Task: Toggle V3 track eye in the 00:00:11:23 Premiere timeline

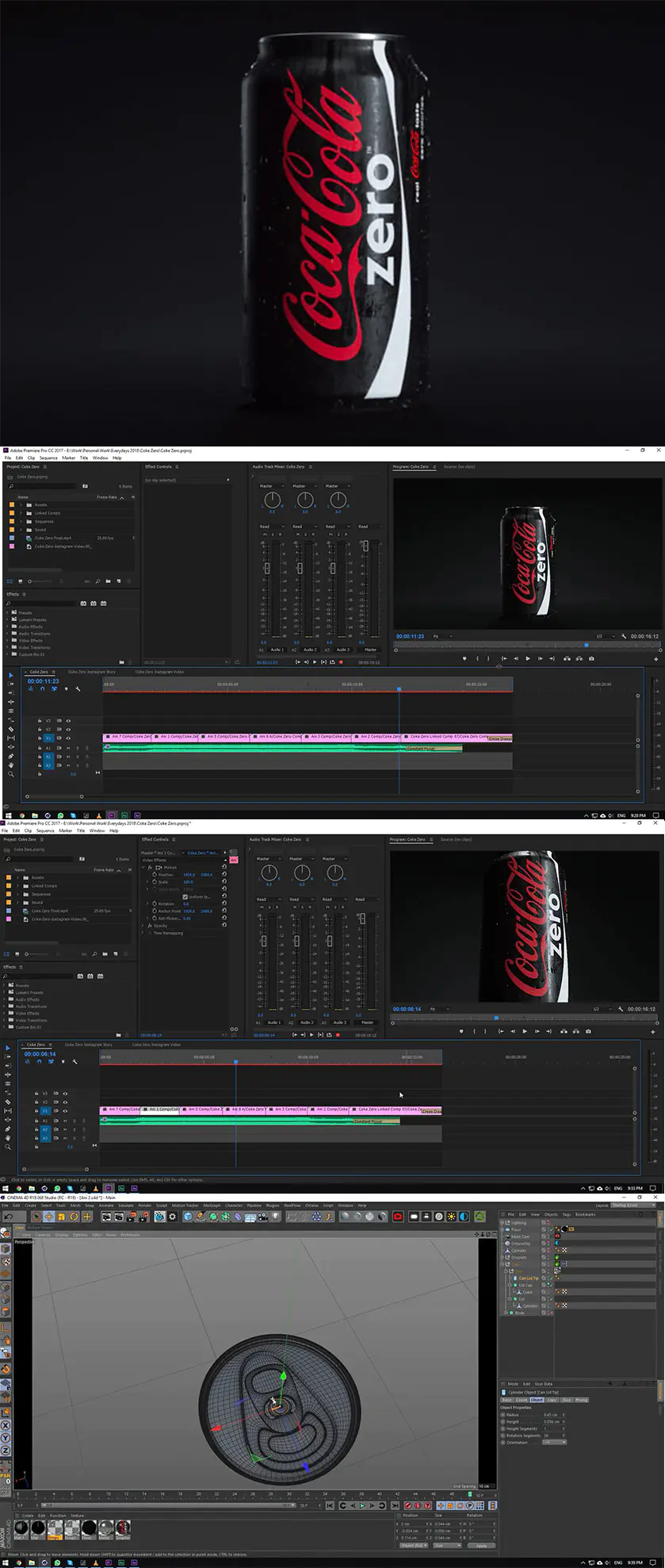Action: point(68,721)
